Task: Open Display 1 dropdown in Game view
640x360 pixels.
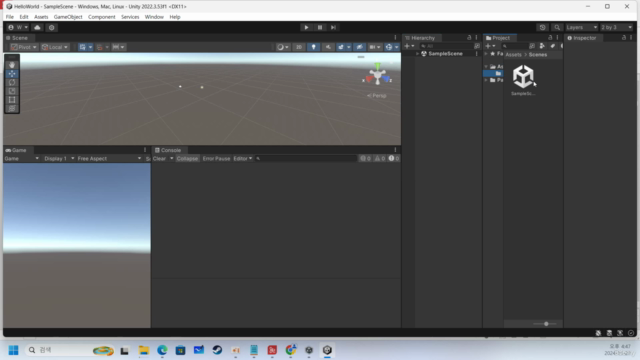Action: tap(59, 158)
